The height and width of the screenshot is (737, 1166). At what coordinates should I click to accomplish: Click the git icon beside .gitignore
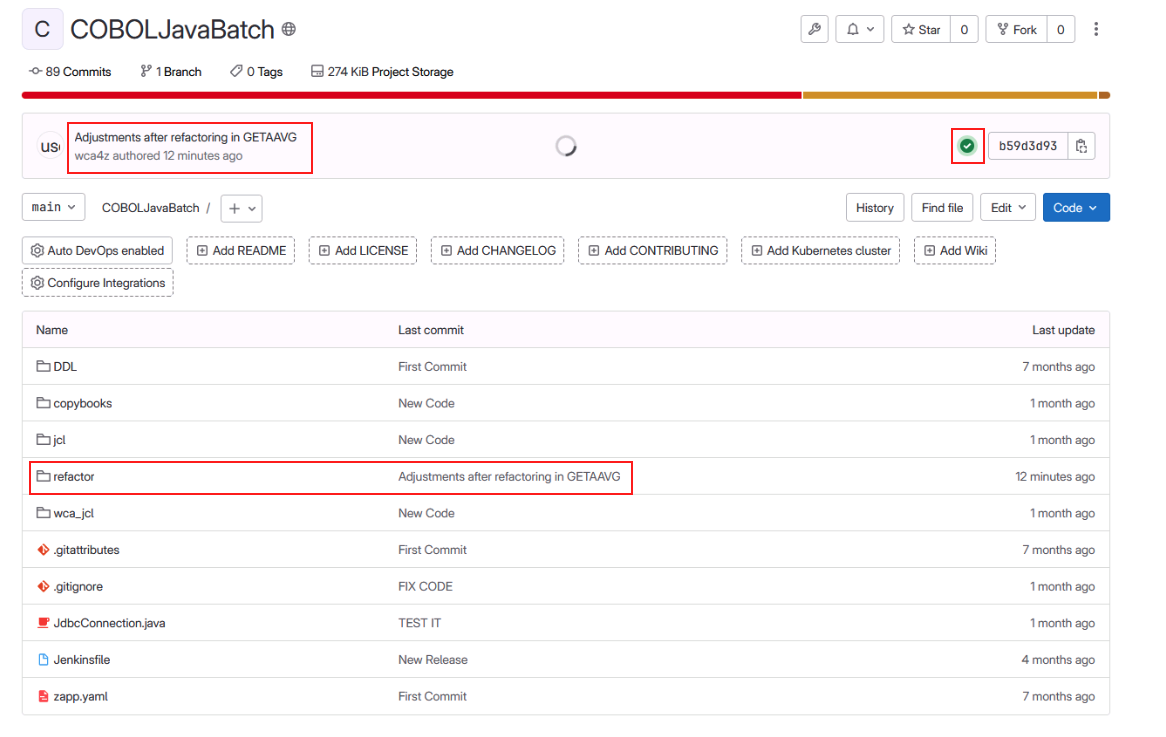tap(43, 586)
